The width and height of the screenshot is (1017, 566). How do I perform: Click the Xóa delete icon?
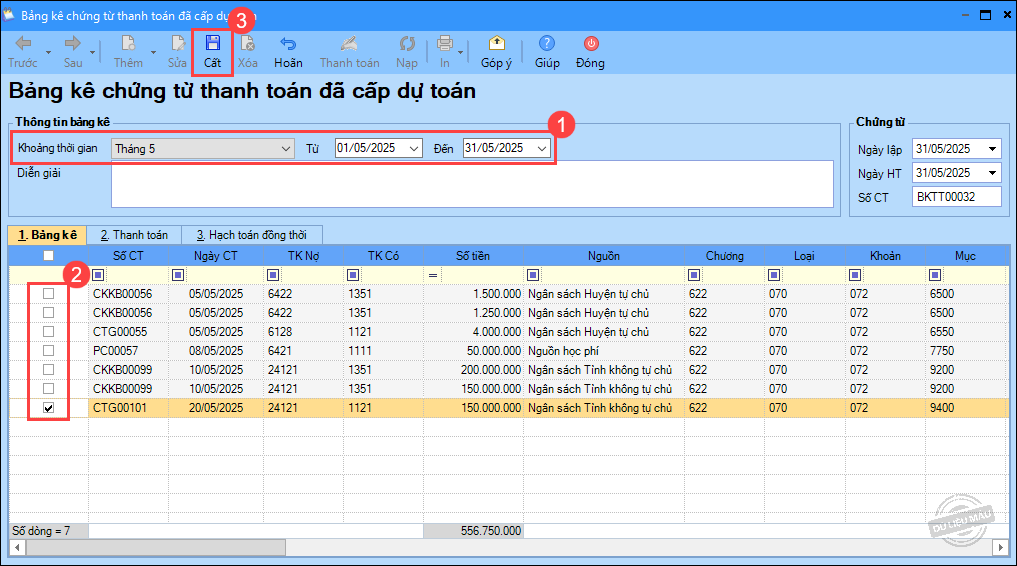tap(247, 45)
